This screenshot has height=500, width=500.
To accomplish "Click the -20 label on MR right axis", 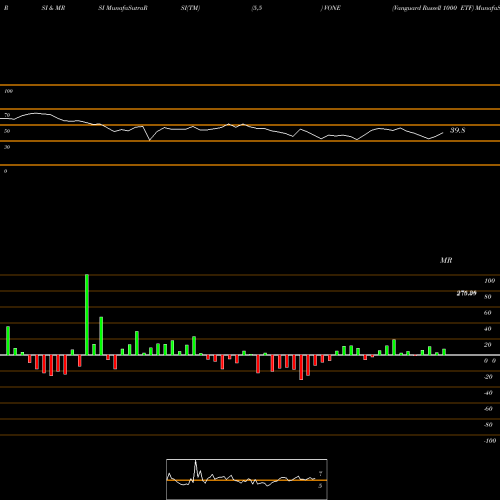I will click(488, 377).
